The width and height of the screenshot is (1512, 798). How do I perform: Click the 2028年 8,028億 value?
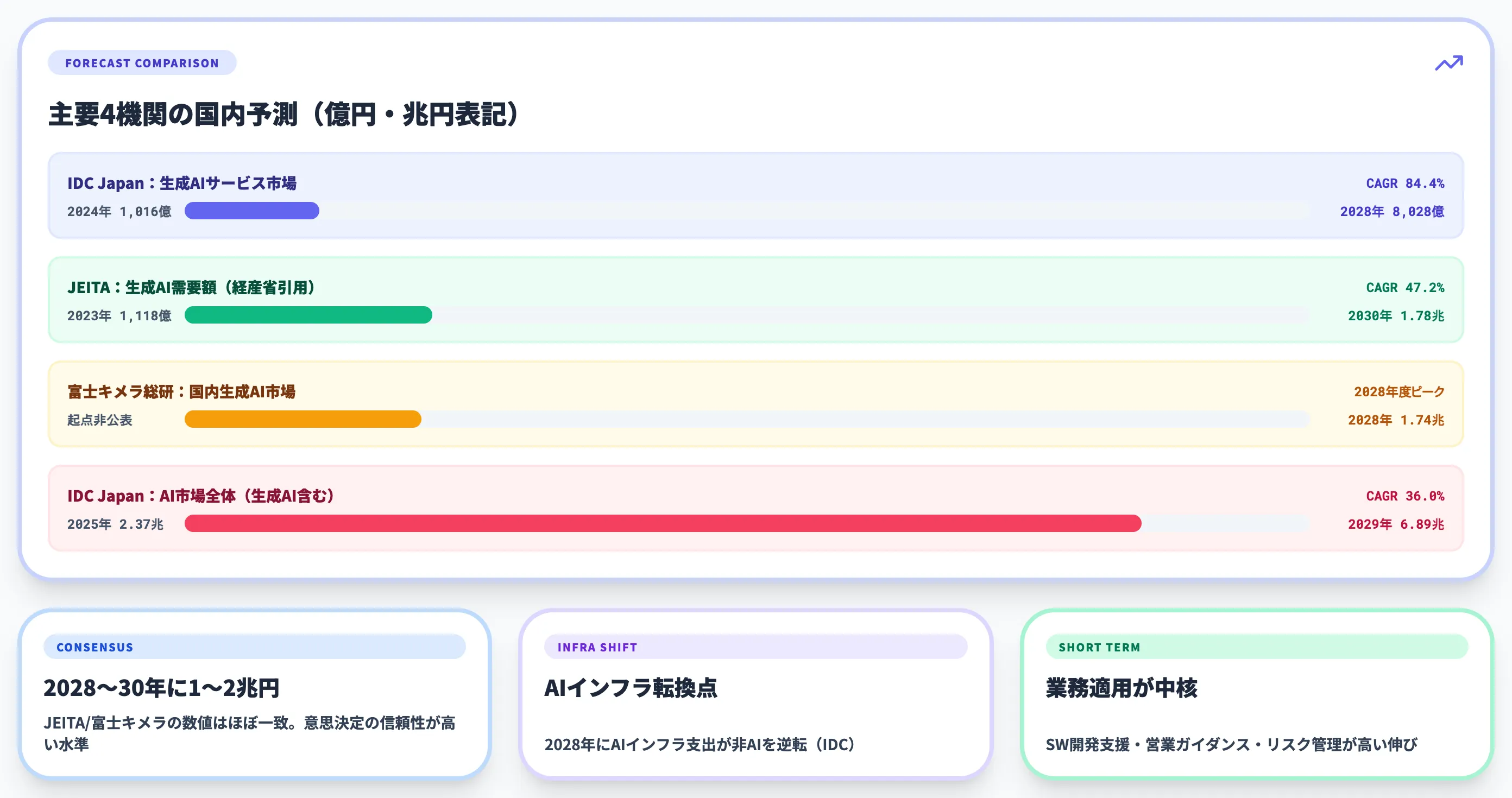coord(1391,211)
